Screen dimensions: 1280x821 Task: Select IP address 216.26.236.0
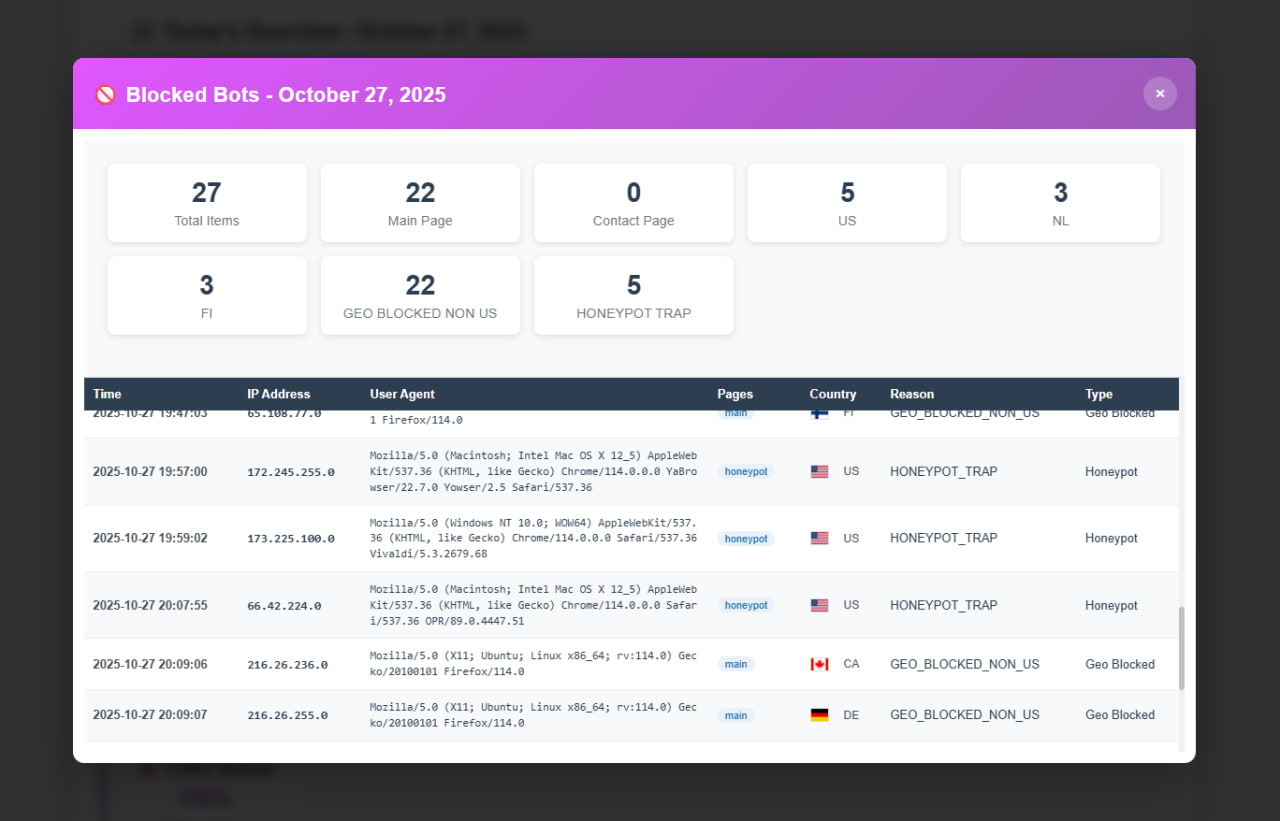287,665
